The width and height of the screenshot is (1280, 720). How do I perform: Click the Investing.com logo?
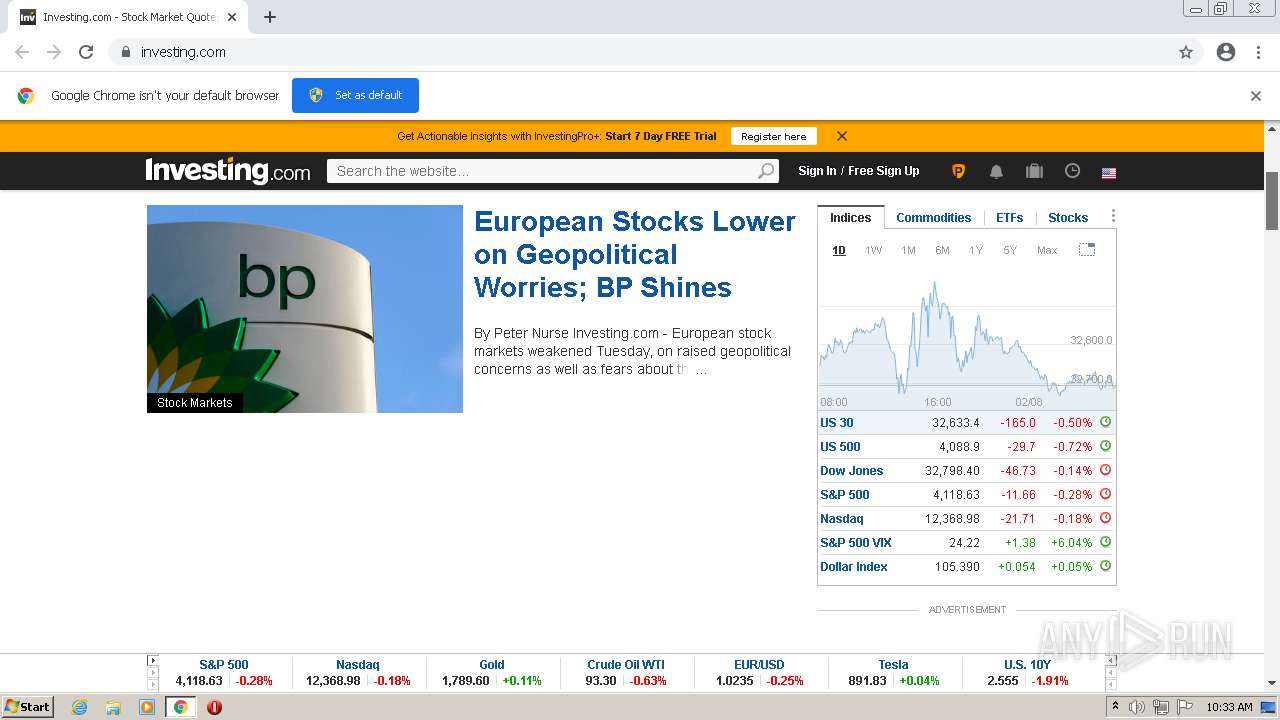click(228, 171)
